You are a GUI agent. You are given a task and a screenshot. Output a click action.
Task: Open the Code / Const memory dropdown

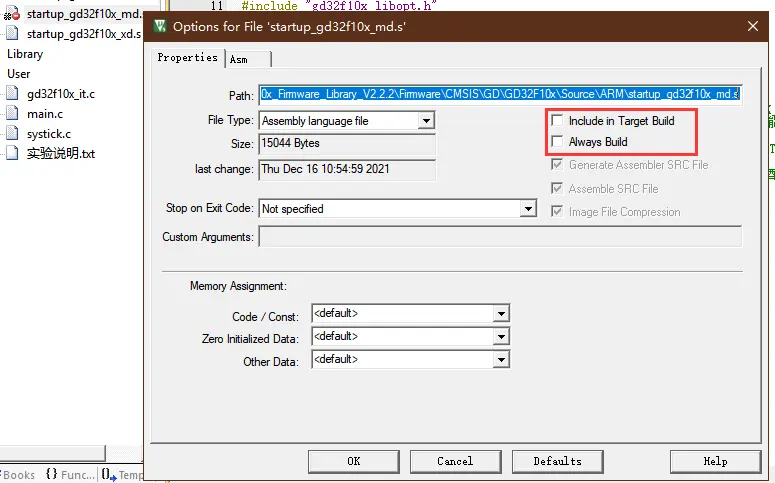pos(501,313)
